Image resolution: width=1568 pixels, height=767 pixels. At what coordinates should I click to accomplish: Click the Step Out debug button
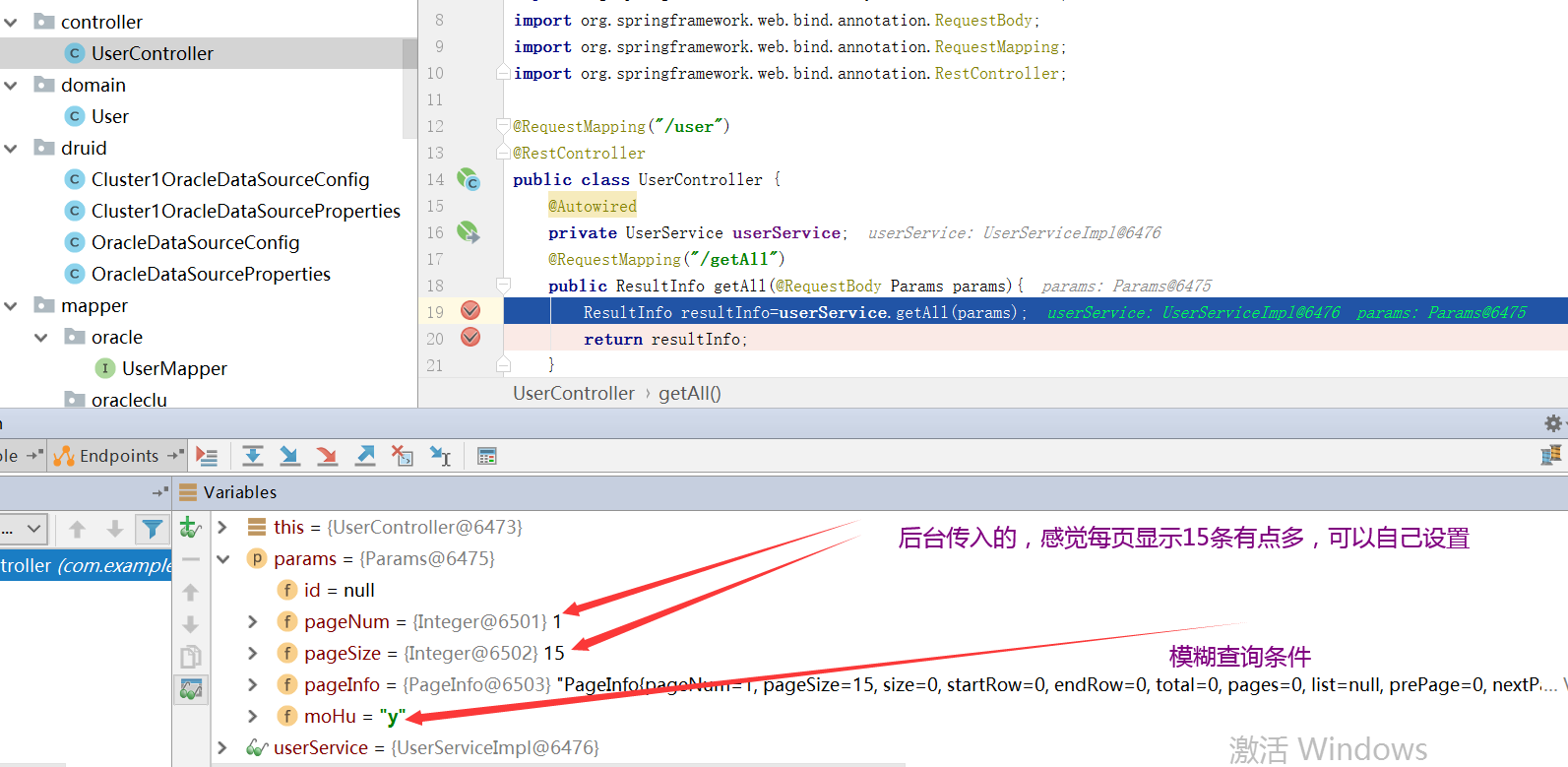pos(365,456)
